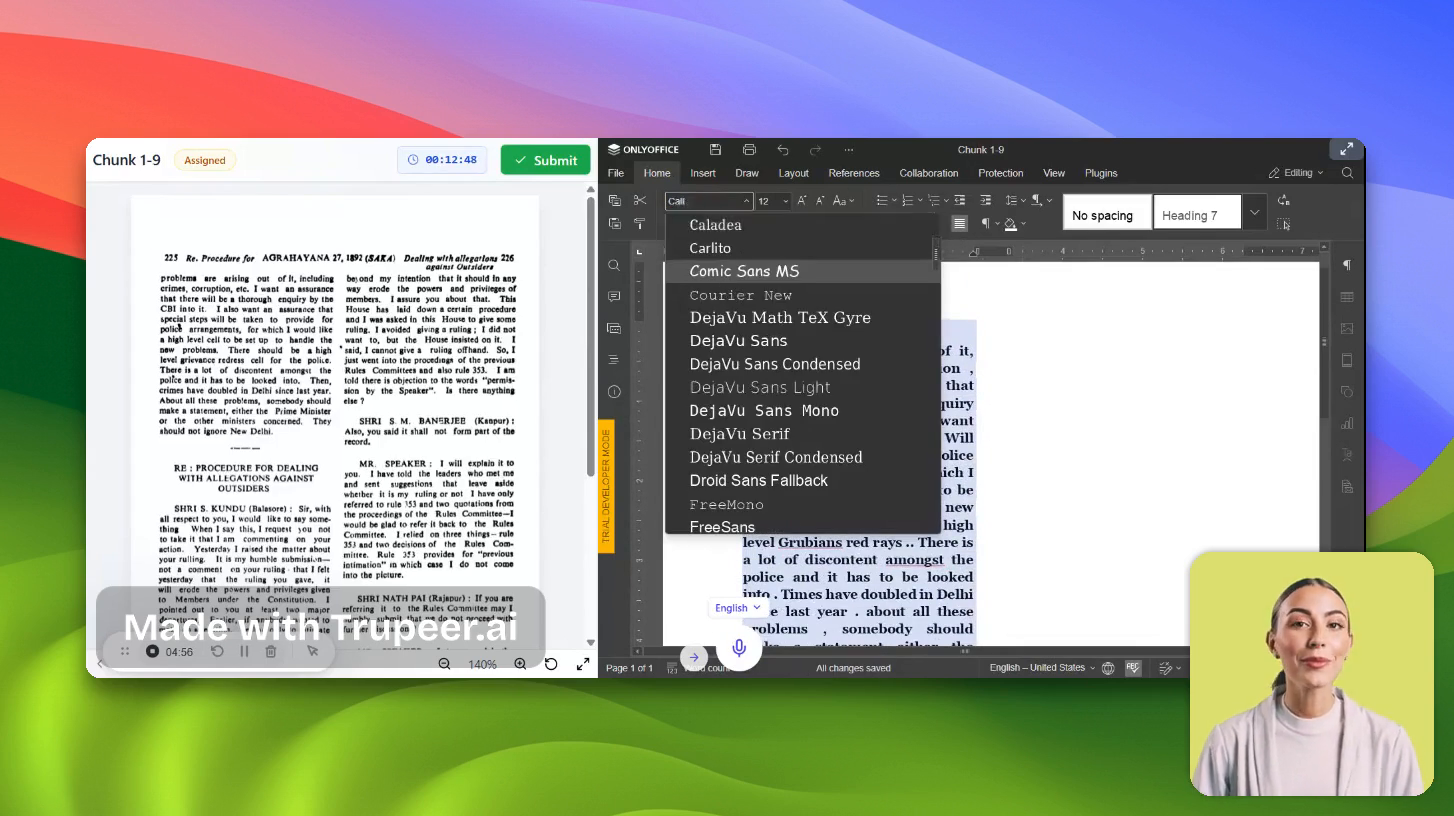Image resolution: width=1454 pixels, height=816 pixels.
Task: Print the document using the printer icon
Action: pos(749,150)
